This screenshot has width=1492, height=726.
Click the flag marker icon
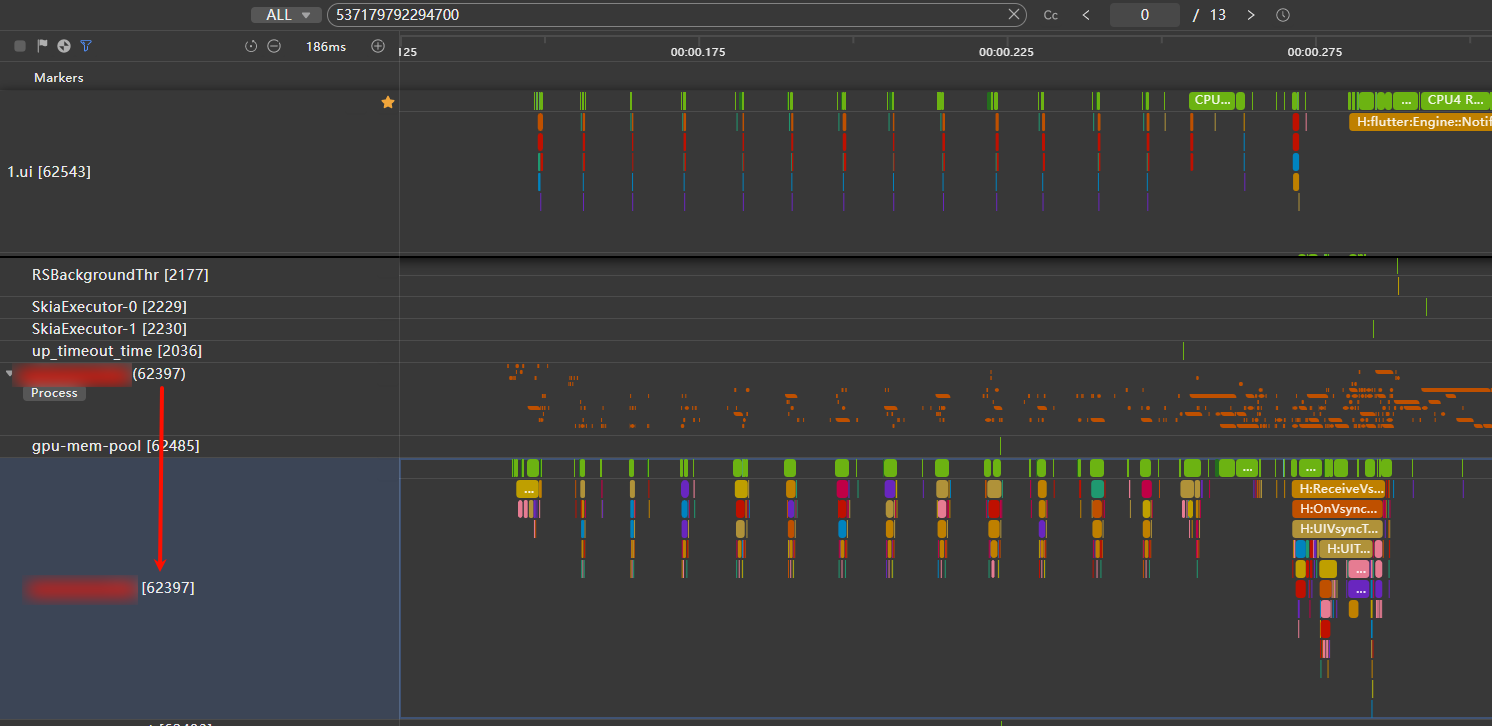pyautogui.click(x=42, y=46)
